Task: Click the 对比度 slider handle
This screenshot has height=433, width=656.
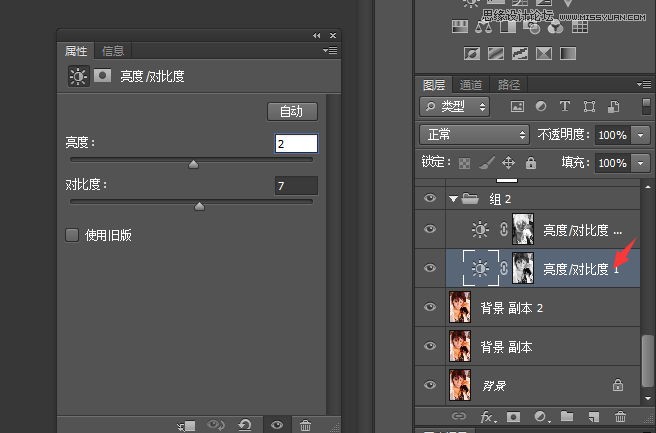Action: click(x=200, y=206)
